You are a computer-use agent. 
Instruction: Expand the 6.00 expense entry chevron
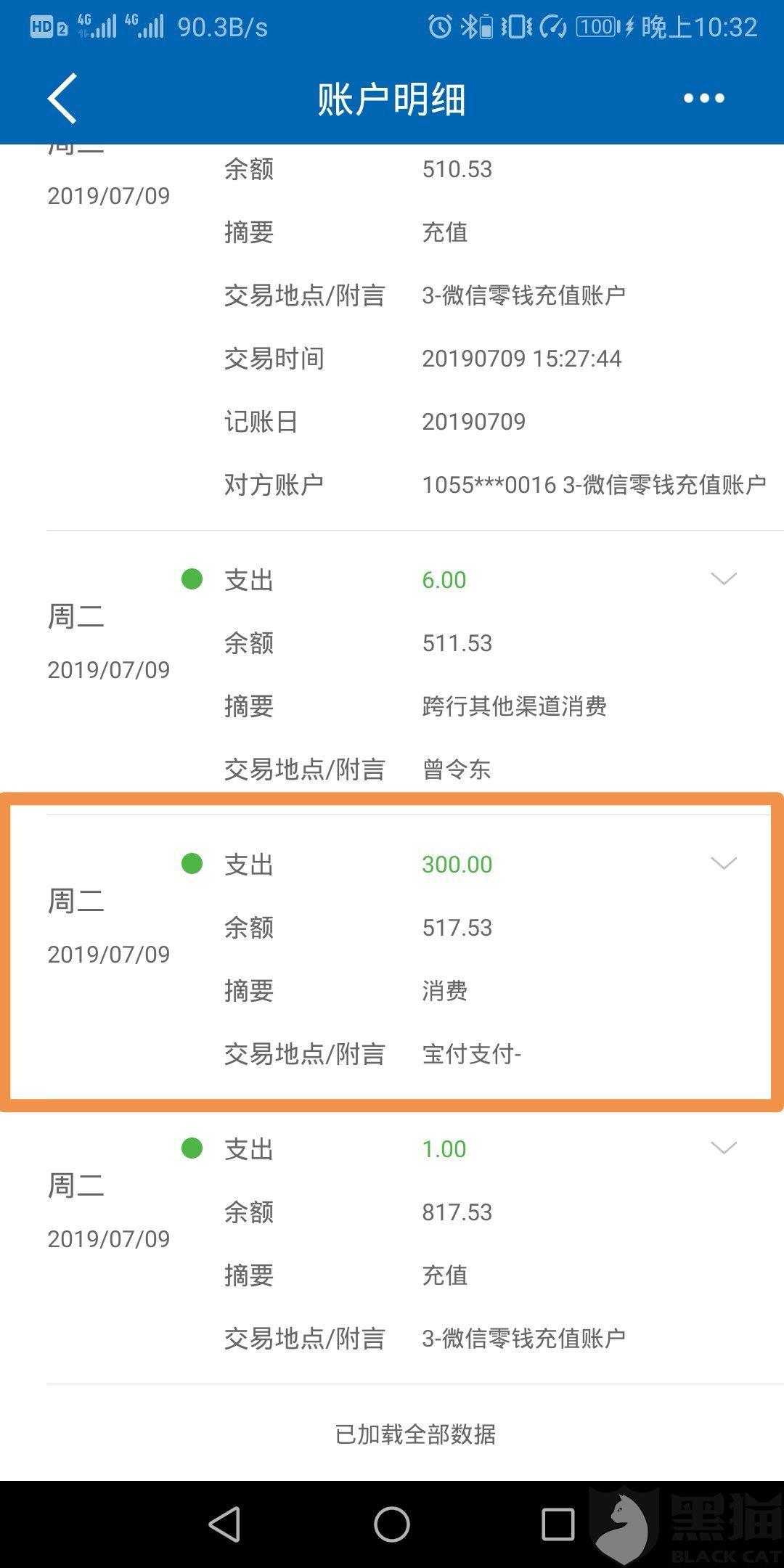(724, 579)
